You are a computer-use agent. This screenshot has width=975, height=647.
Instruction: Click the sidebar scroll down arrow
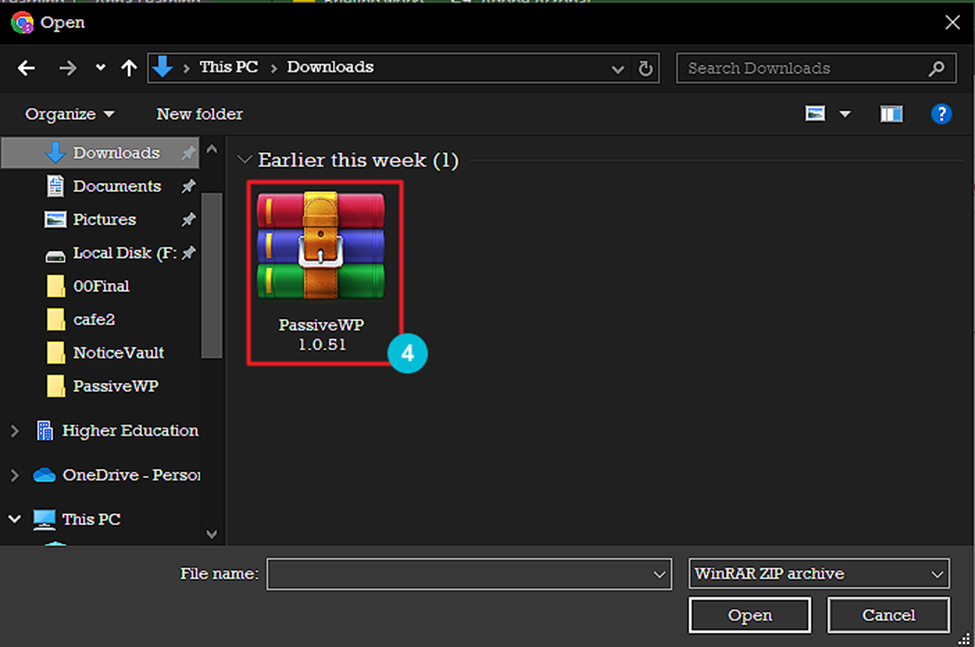211,535
